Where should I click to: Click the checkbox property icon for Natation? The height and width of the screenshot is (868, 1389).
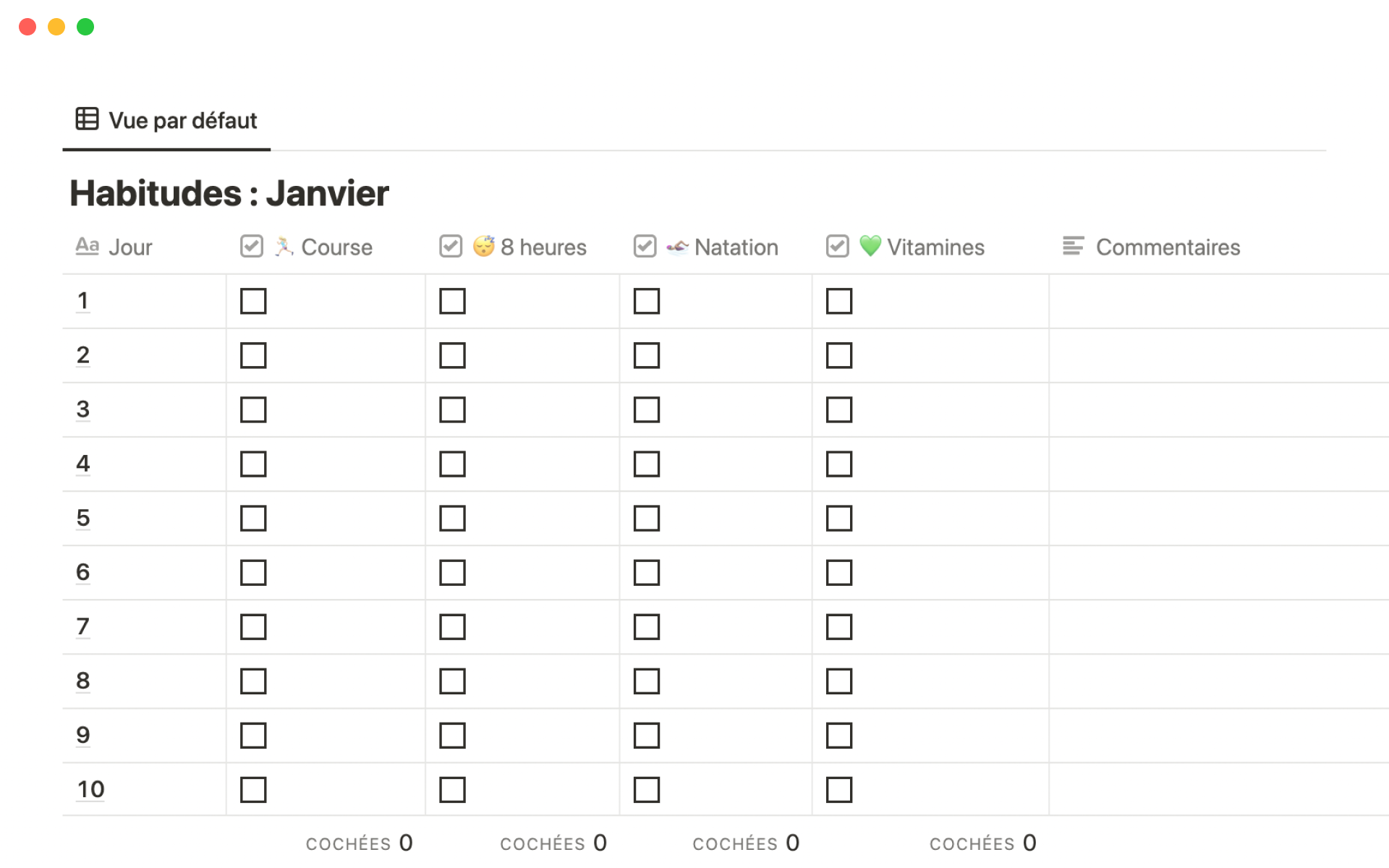pos(645,247)
